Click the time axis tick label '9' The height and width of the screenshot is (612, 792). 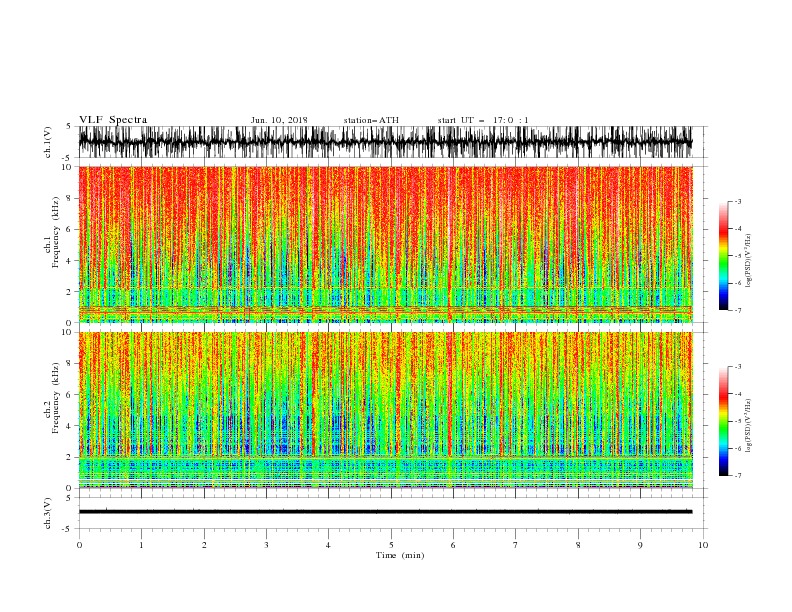pyautogui.click(x=640, y=545)
